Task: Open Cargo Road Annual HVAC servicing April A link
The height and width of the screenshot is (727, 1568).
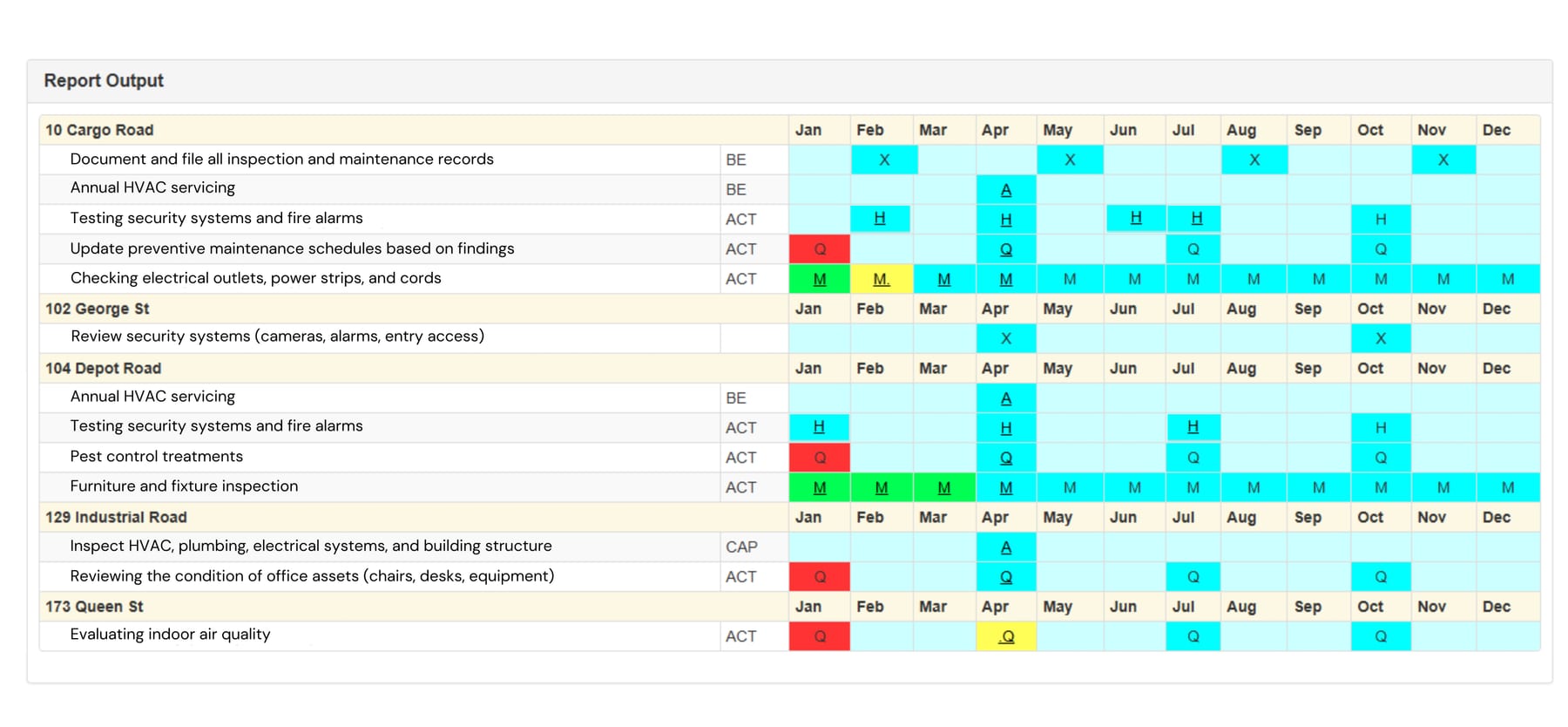Action: click(x=1006, y=189)
